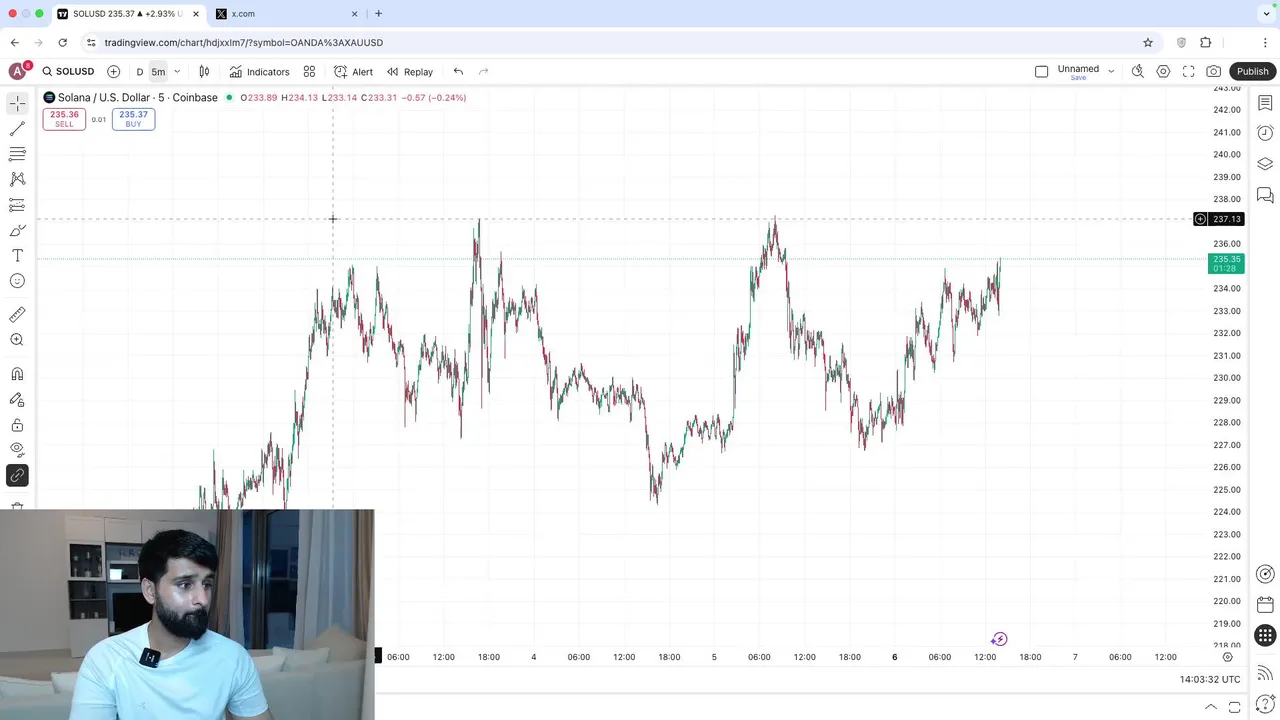The height and width of the screenshot is (720, 1280).
Task: Select the trend line drawing tool
Action: tap(17, 129)
